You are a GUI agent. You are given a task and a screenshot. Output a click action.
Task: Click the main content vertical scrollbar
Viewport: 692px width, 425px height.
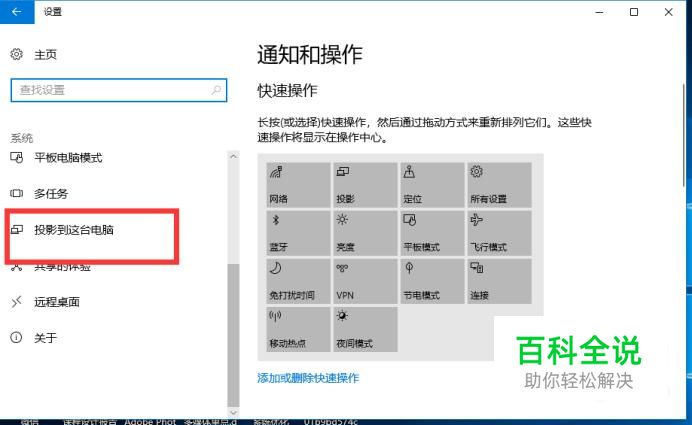[x=684, y=135]
